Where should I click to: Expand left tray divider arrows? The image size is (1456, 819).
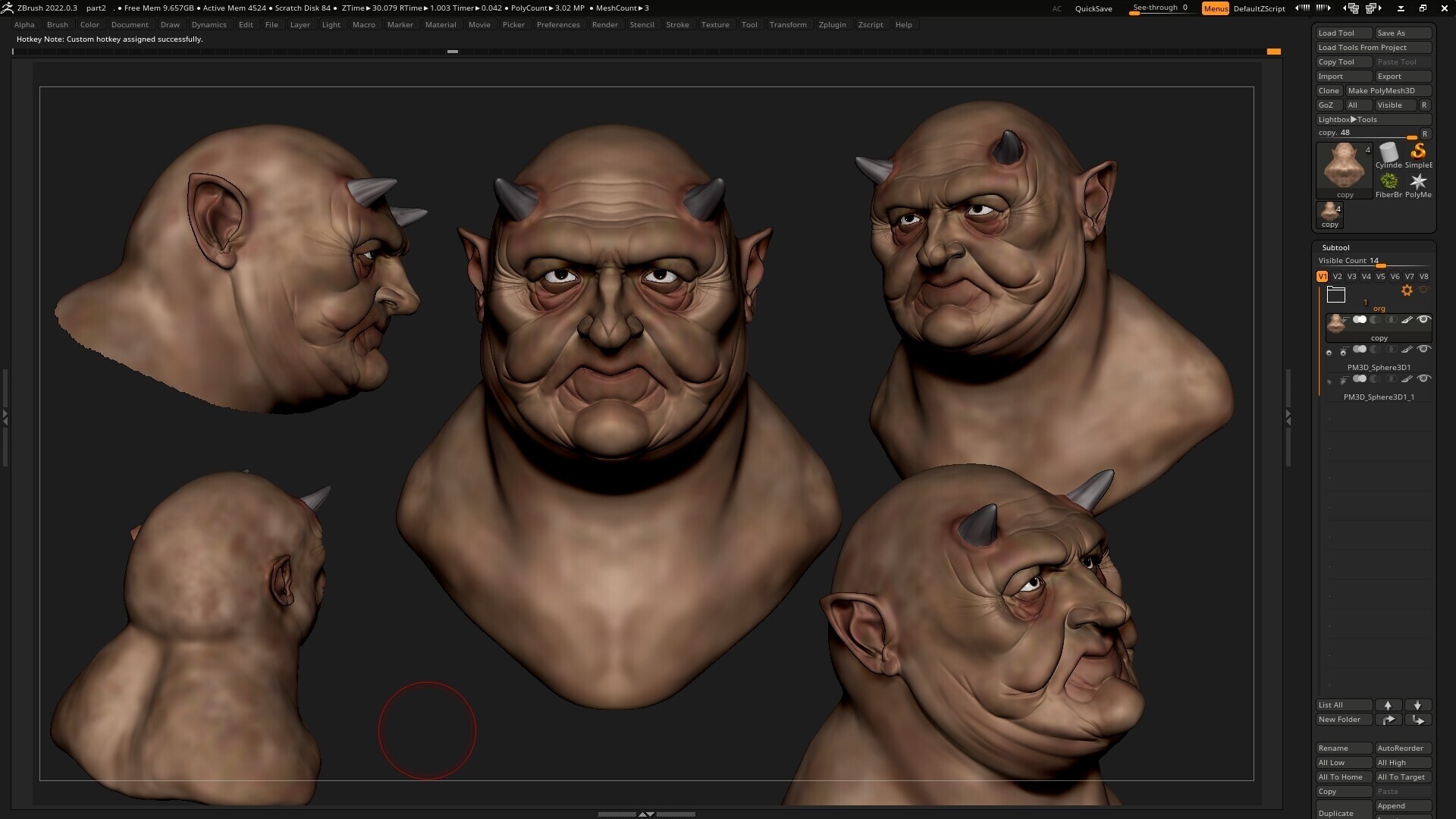tap(5, 417)
